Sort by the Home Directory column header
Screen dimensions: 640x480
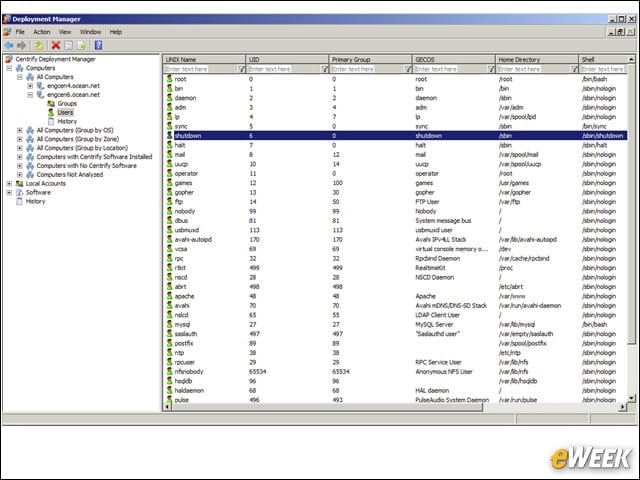point(537,59)
